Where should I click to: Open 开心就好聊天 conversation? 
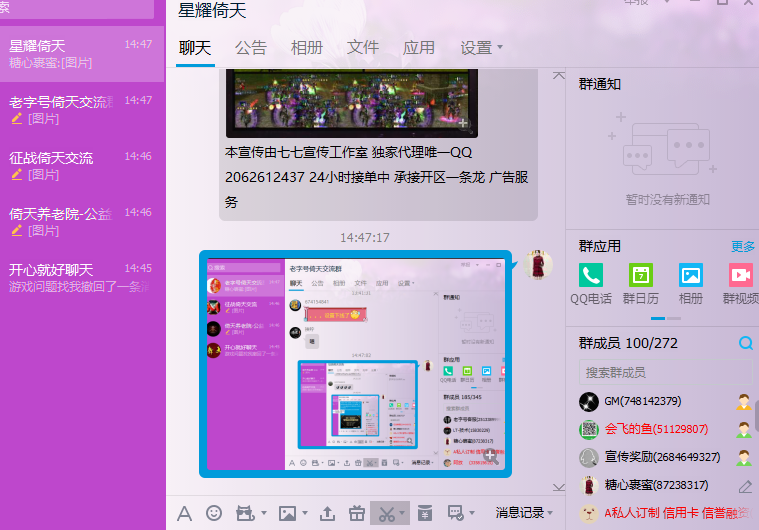pos(82,278)
